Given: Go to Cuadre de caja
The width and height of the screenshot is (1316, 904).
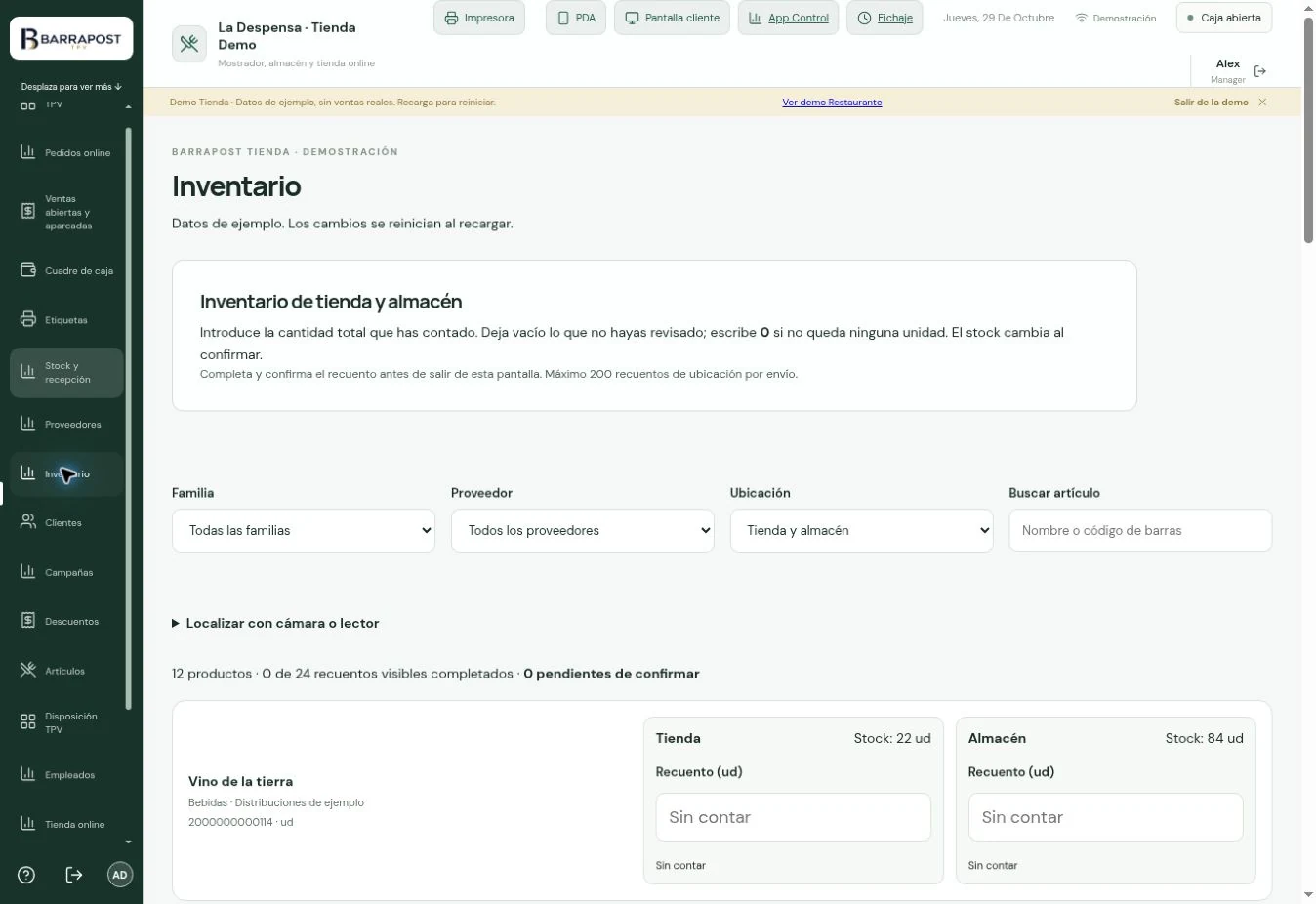Looking at the screenshot, I should point(66,270).
